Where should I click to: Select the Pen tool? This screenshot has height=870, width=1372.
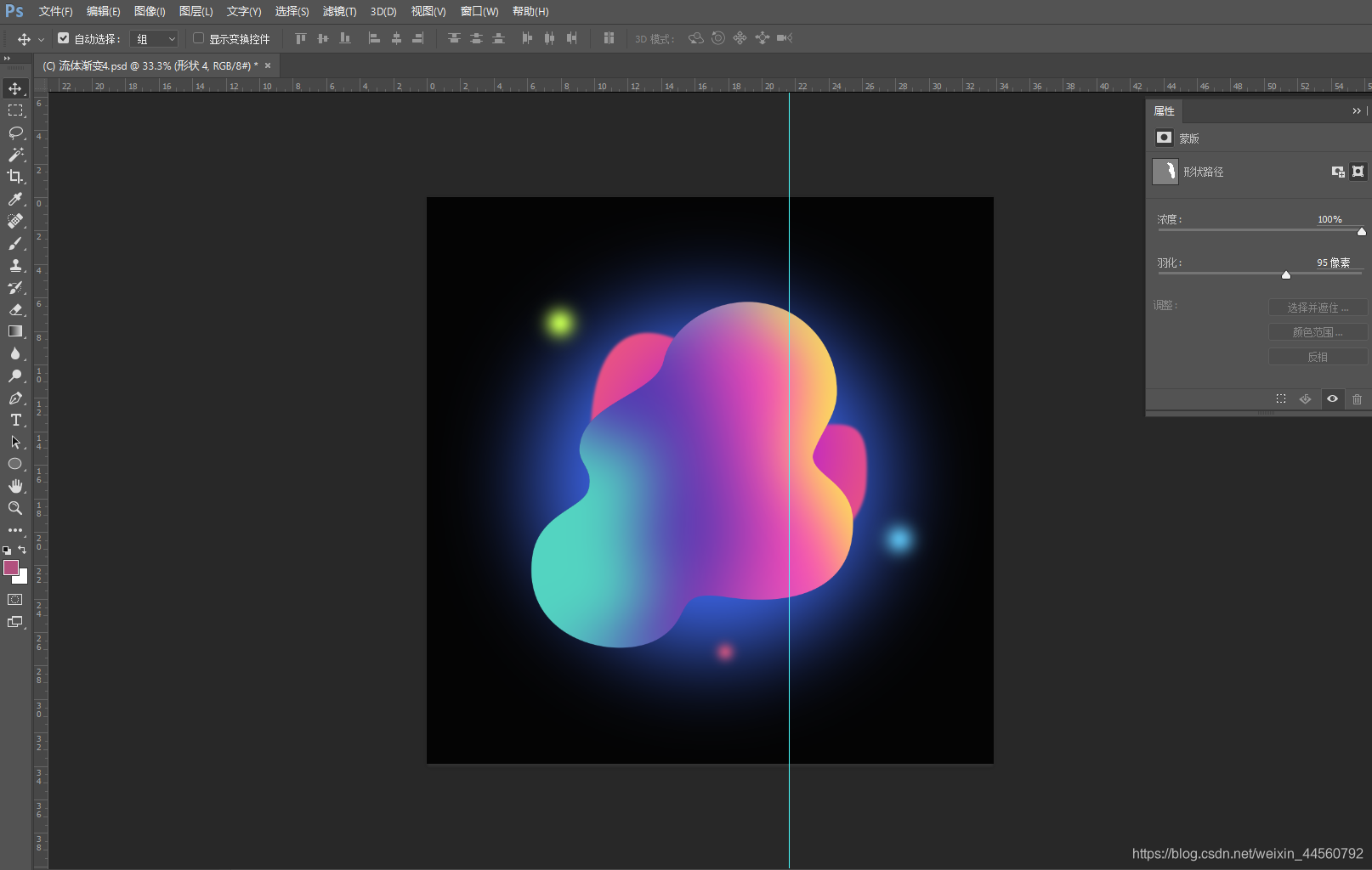click(15, 398)
